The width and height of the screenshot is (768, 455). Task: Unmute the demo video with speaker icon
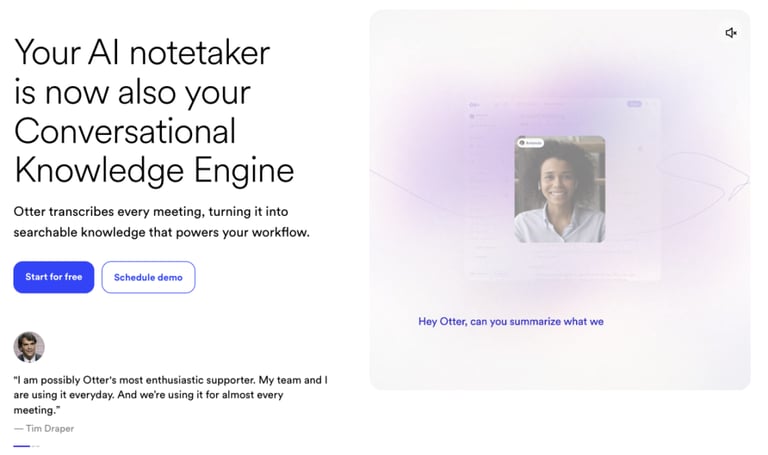tap(731, 33)
